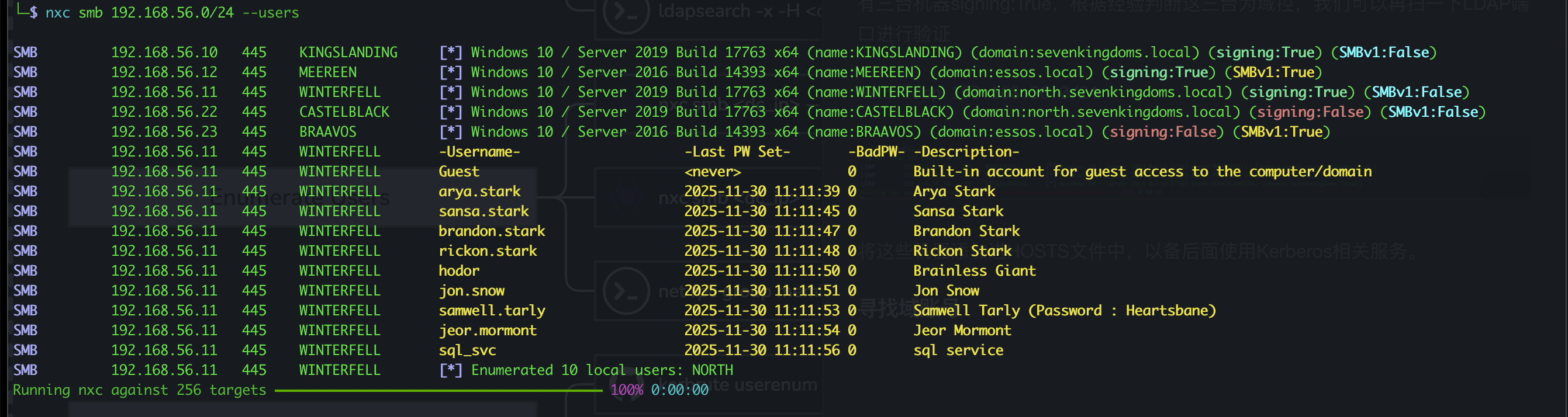This screenshot has height=417, width=1568.
Task: Click the '-Last PW Set-' column header
Action: point(737,152)
